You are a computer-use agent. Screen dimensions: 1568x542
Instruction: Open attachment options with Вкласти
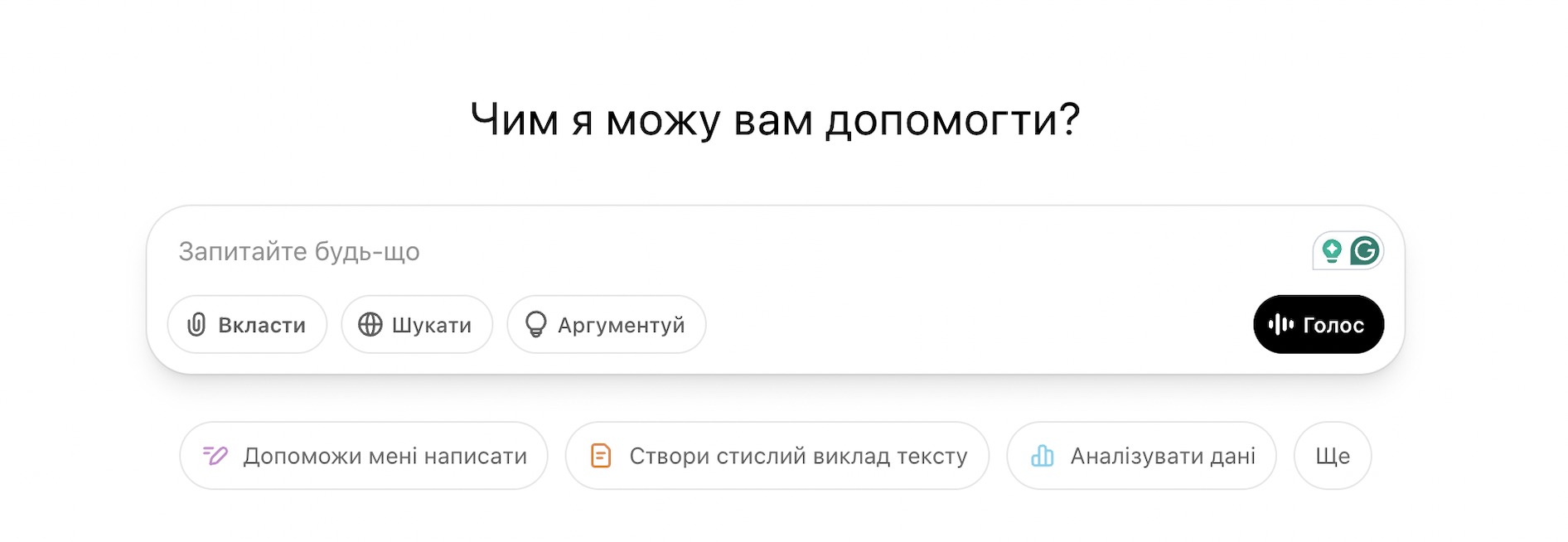[246, 324]
